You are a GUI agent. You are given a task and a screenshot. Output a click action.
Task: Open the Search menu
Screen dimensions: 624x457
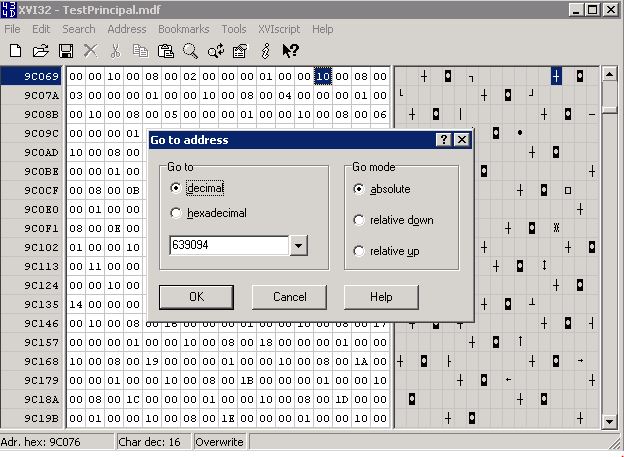pyautogui.click(x=78, y=29)
